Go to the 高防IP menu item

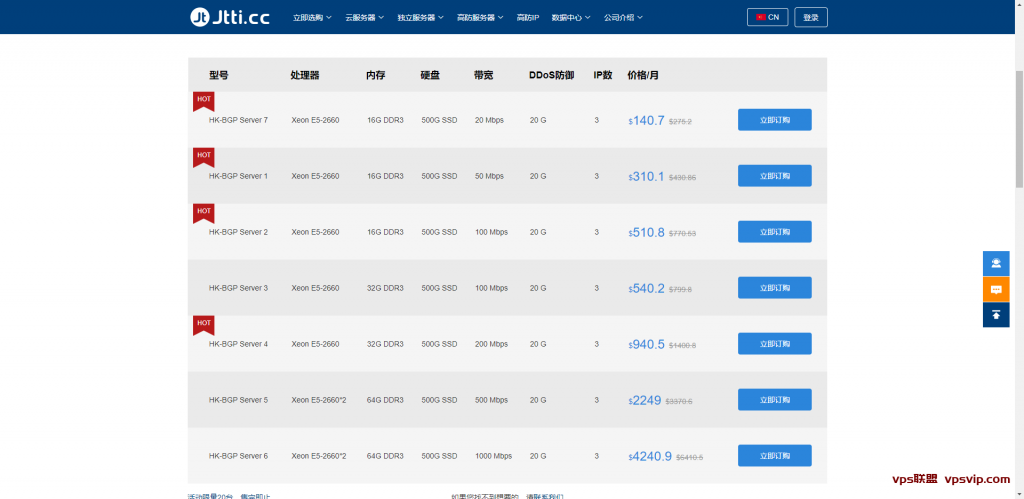point(527,18)
